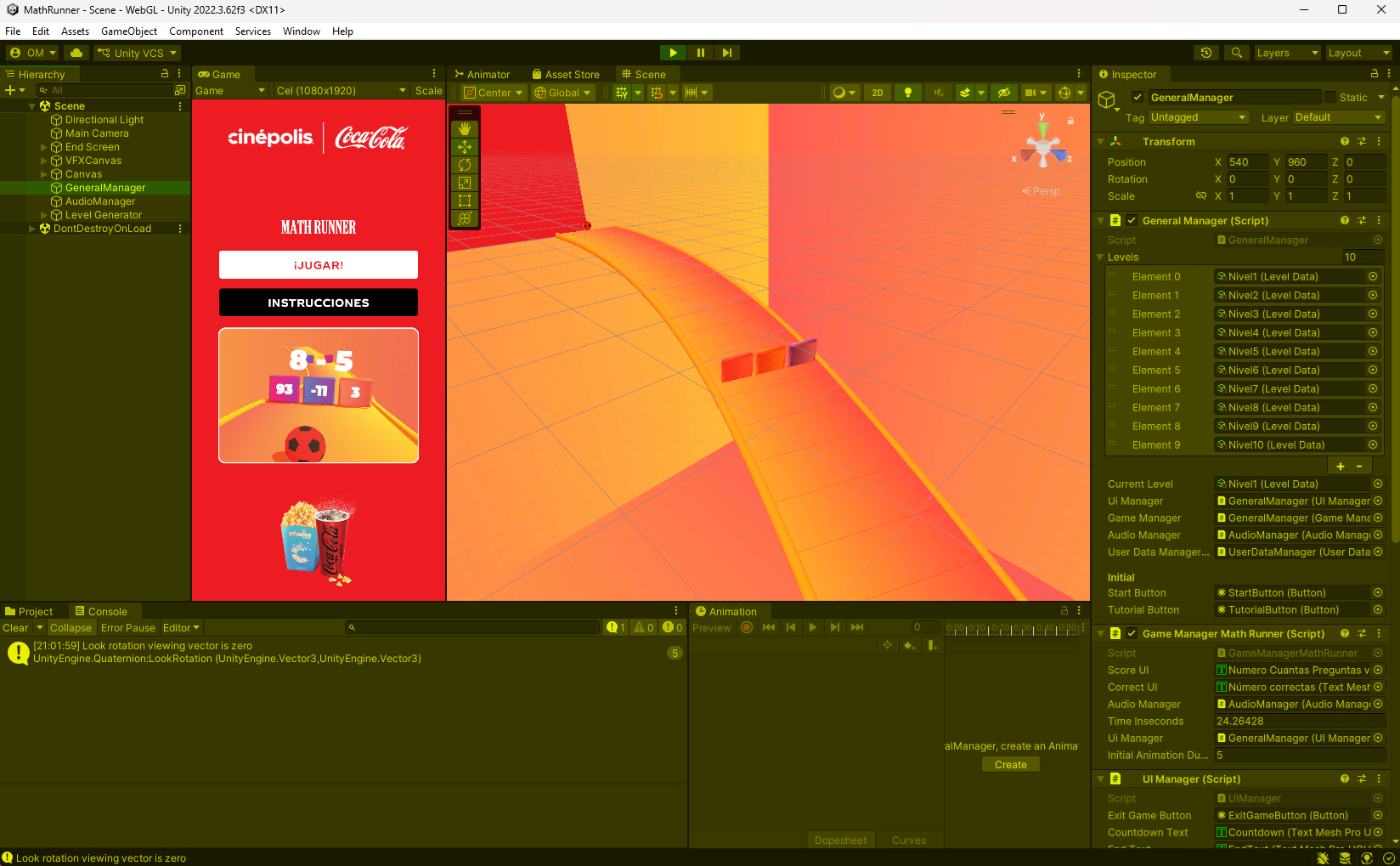Toggle Scene audio mute icon
The image size is (1400, 866).
pyautogui.click(x=939, y=93)
